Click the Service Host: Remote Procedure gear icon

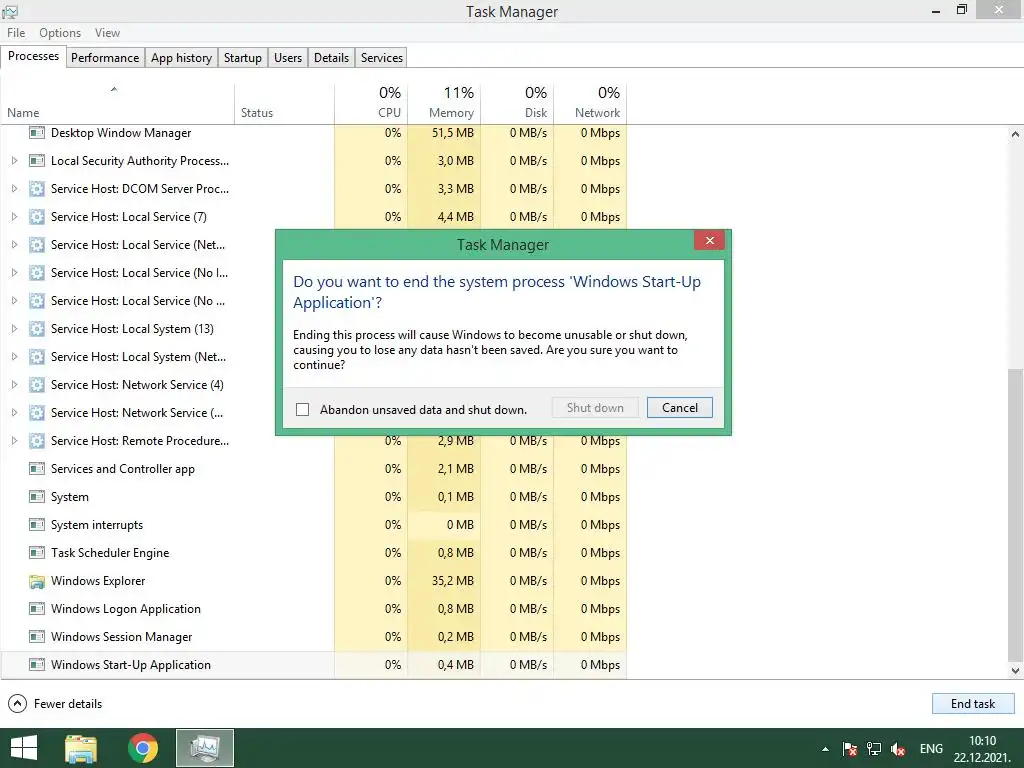coord(37,441)
